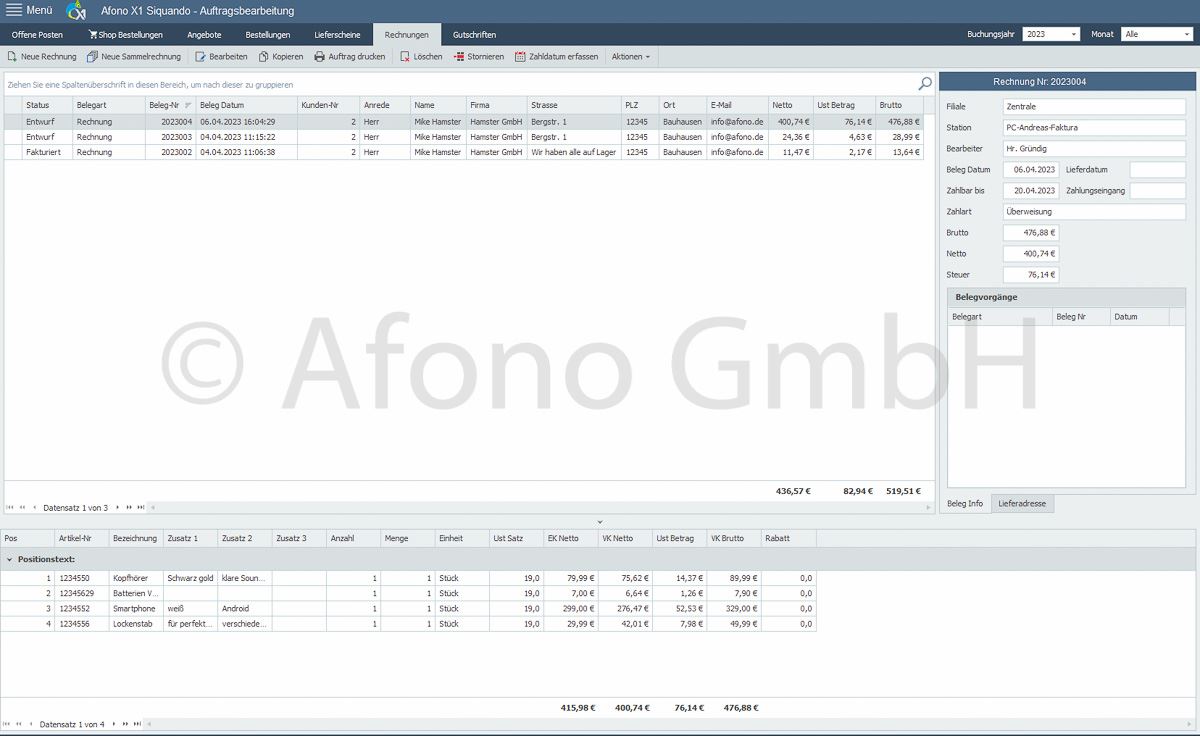Select the Rechnungen tab
The width and height of the screenshot is (1200, 736).
click(407, 34)
